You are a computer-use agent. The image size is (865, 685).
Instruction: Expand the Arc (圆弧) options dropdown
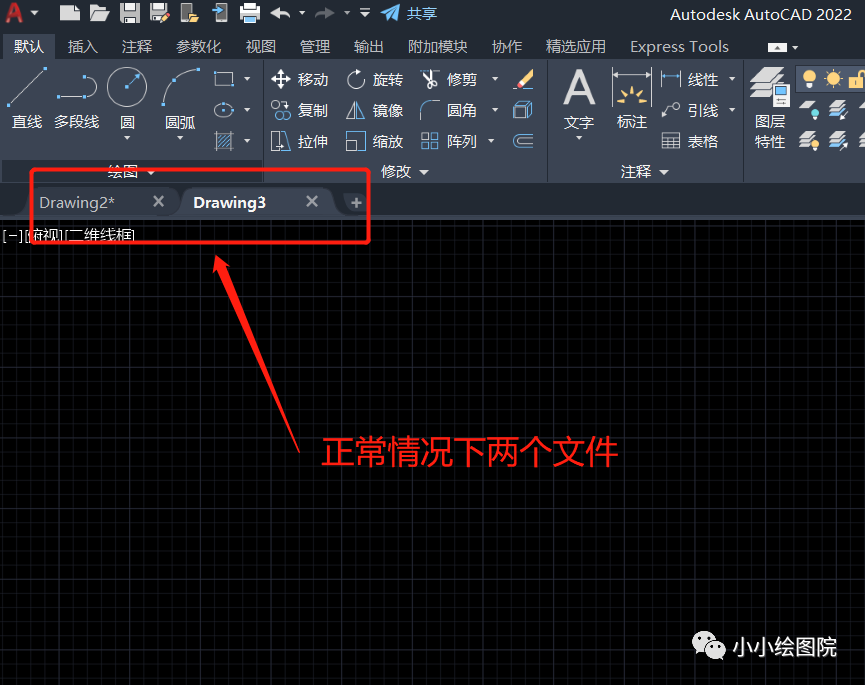180,138
